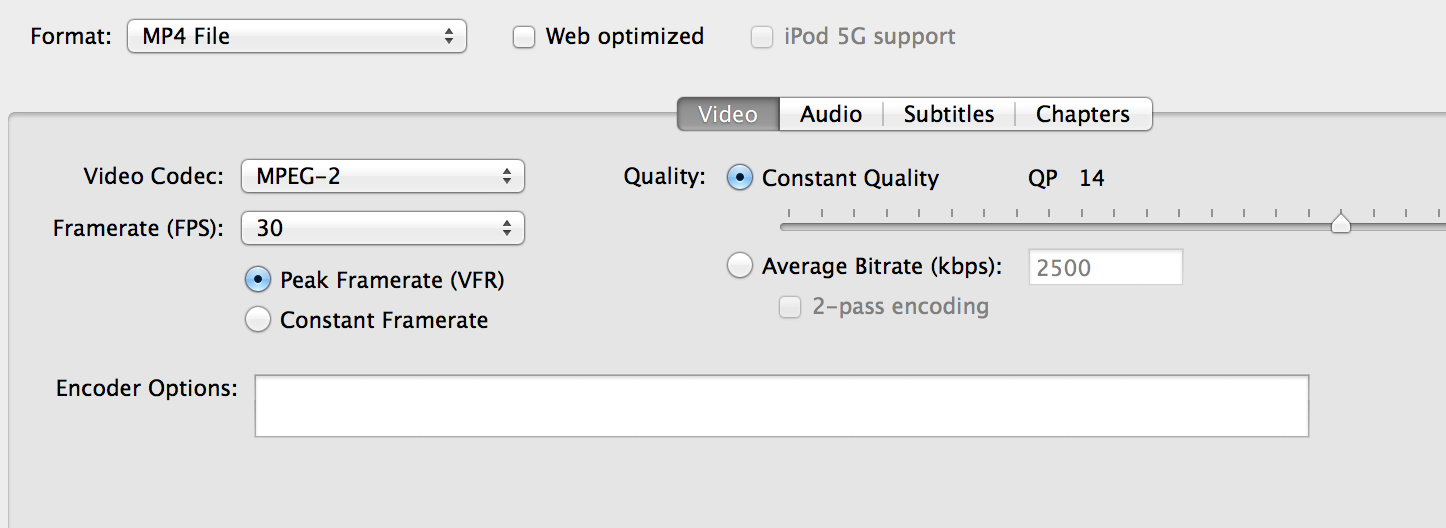
Task: Choose the Average Bitrate (kbps) option
Action: tap(740, 266)
